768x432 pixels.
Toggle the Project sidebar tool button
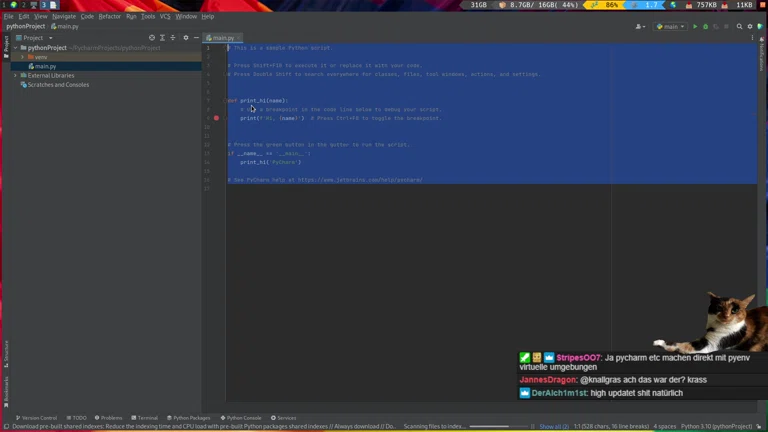5,45
